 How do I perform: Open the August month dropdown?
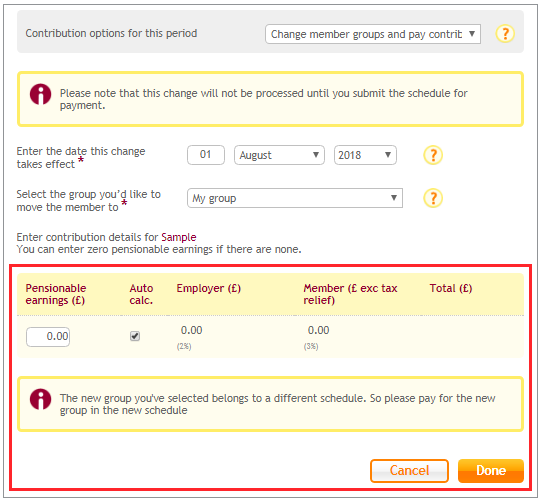(279, 155)
